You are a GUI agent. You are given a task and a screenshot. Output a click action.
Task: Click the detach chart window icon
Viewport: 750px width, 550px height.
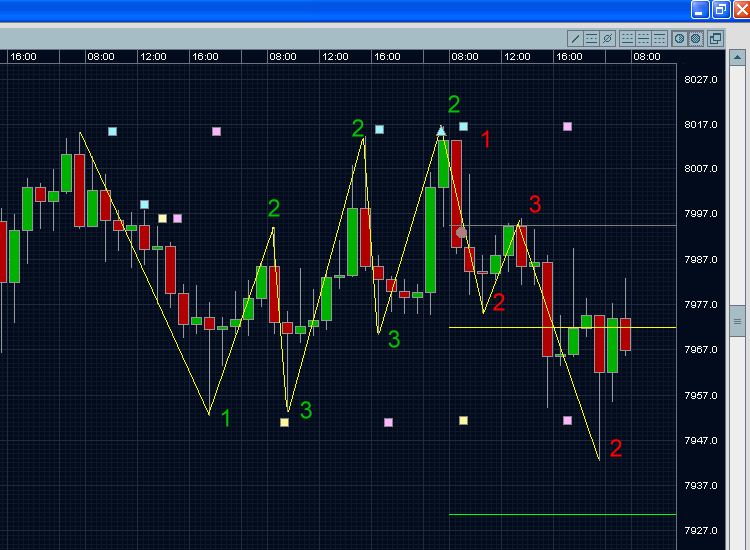[715, 38]
